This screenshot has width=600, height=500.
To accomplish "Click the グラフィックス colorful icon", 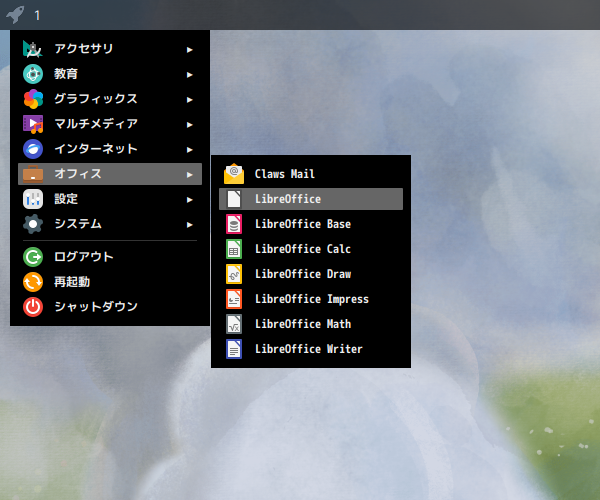I will tap(33, 99).
